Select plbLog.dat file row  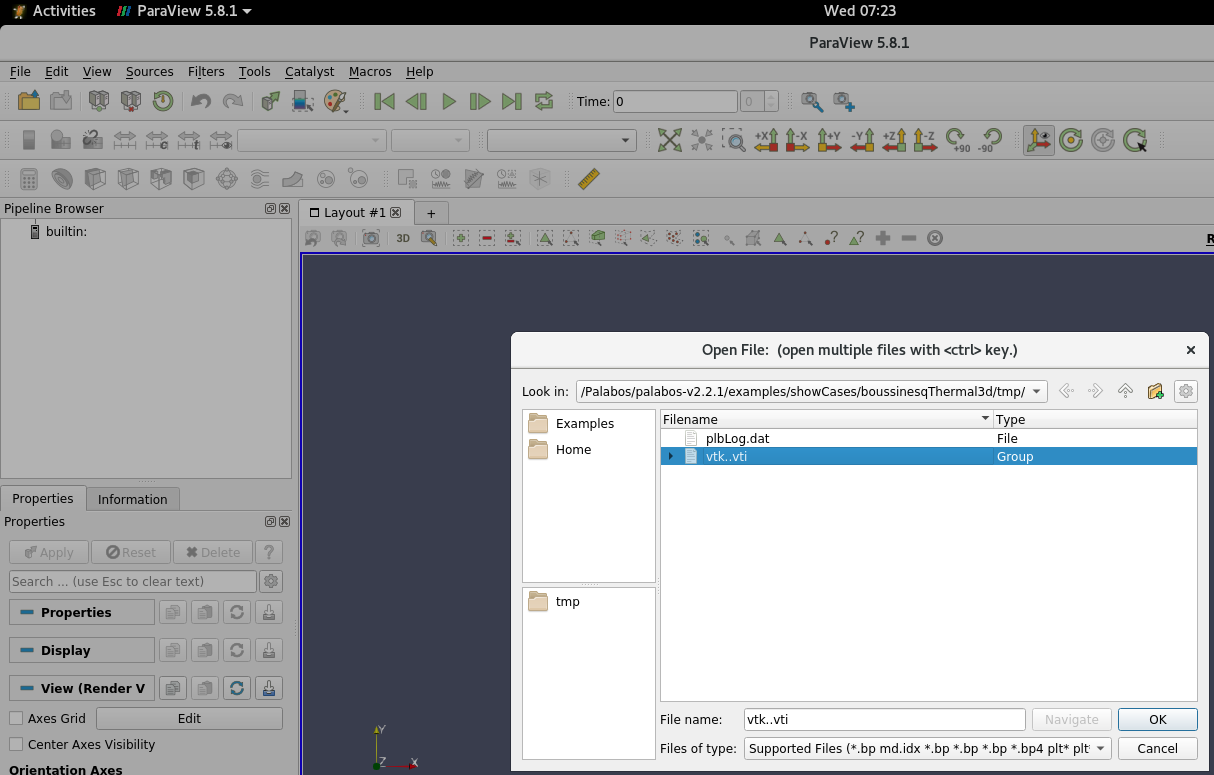click(x=928, y=438)
